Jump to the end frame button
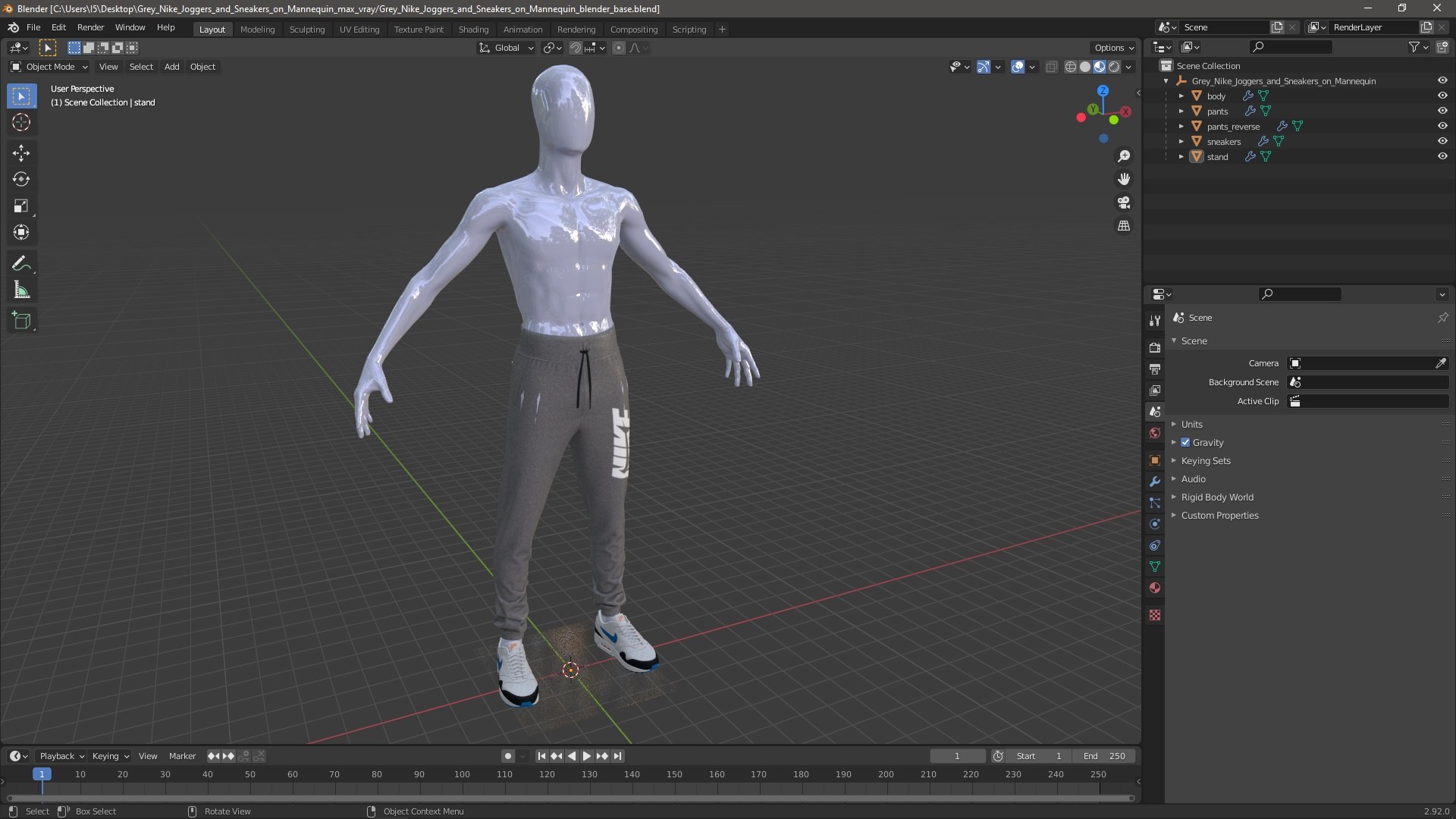Viewport: 1456px width, 819px height. tap(618, 757)
